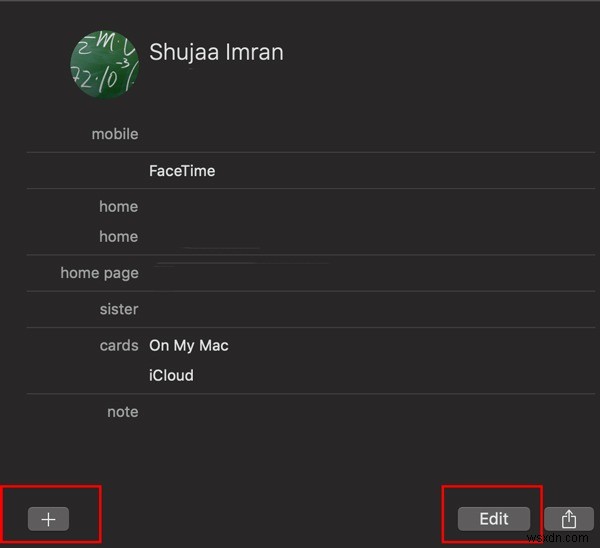Click the sister name value area
600x548 pixels.
250,309
